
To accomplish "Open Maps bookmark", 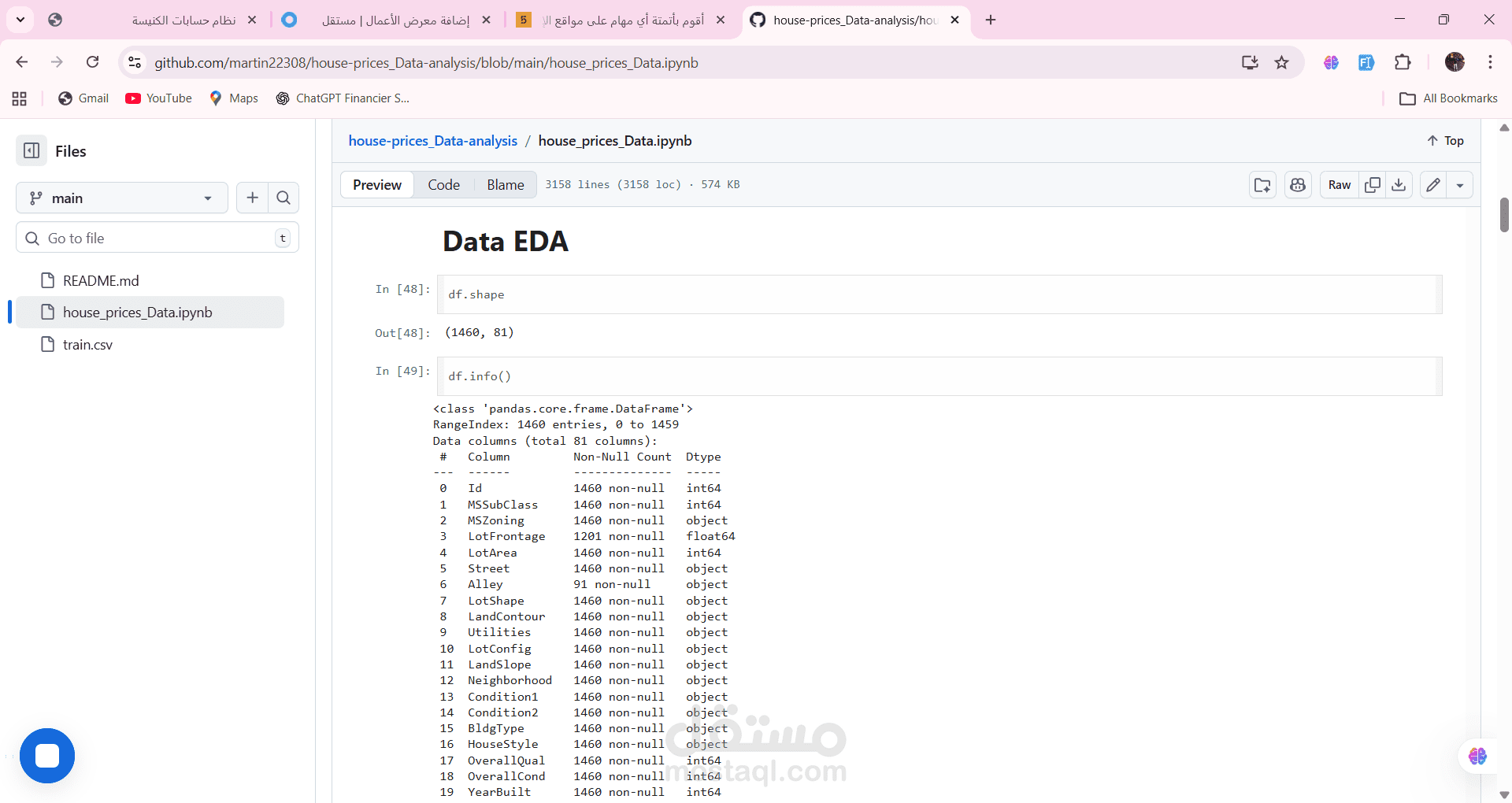I will click(x=234, y=98).
